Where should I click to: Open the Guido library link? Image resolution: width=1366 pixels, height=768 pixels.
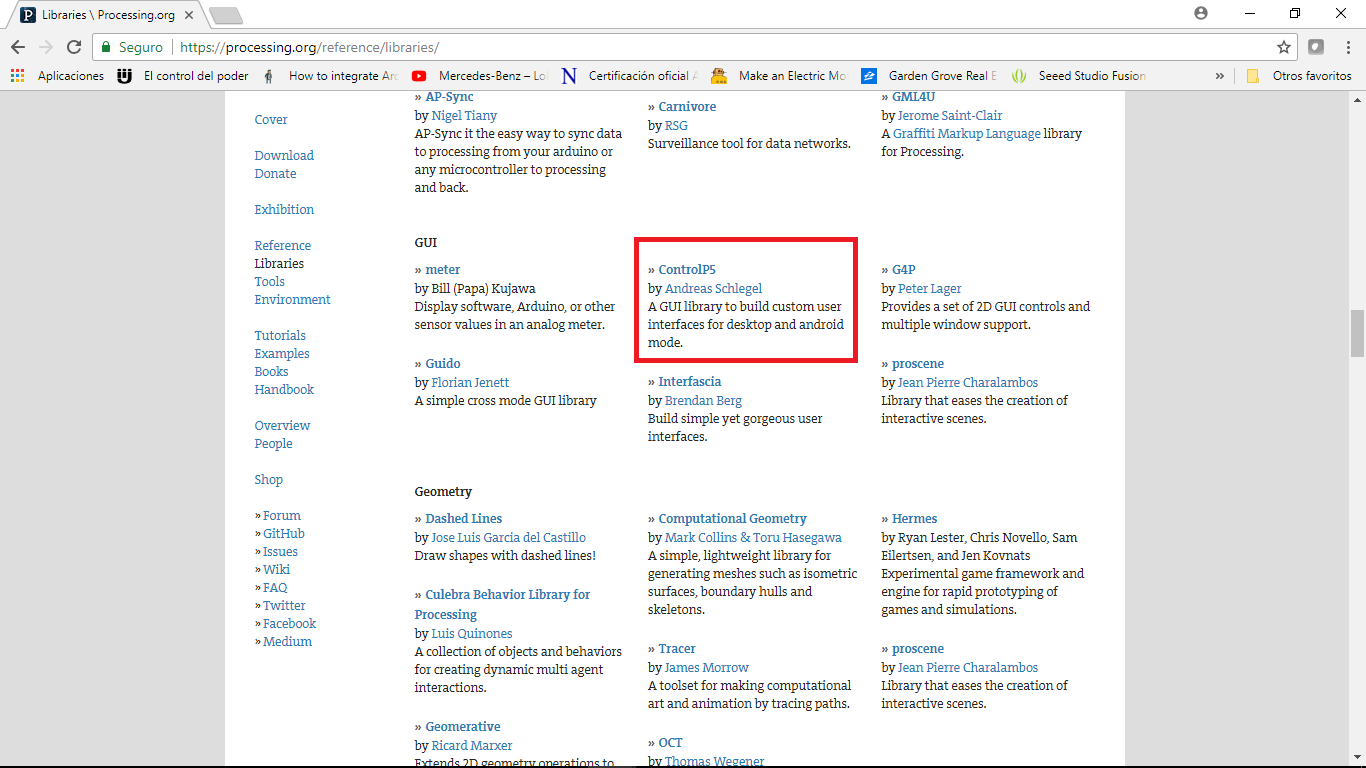(443, 364)
